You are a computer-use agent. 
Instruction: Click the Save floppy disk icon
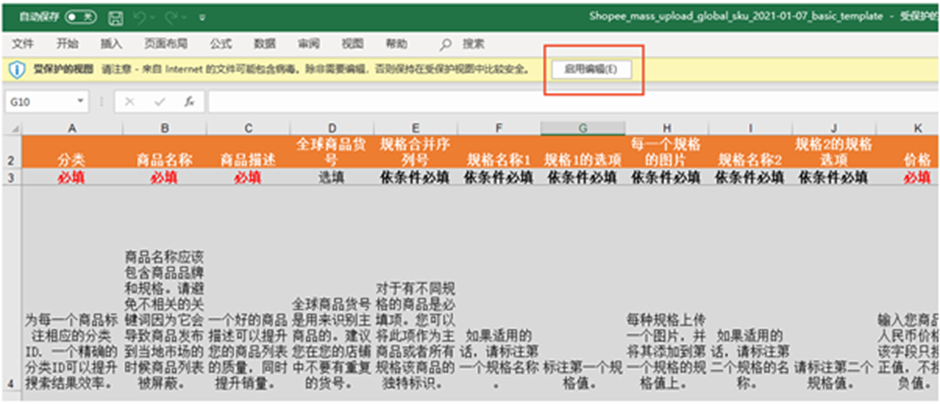115,17
